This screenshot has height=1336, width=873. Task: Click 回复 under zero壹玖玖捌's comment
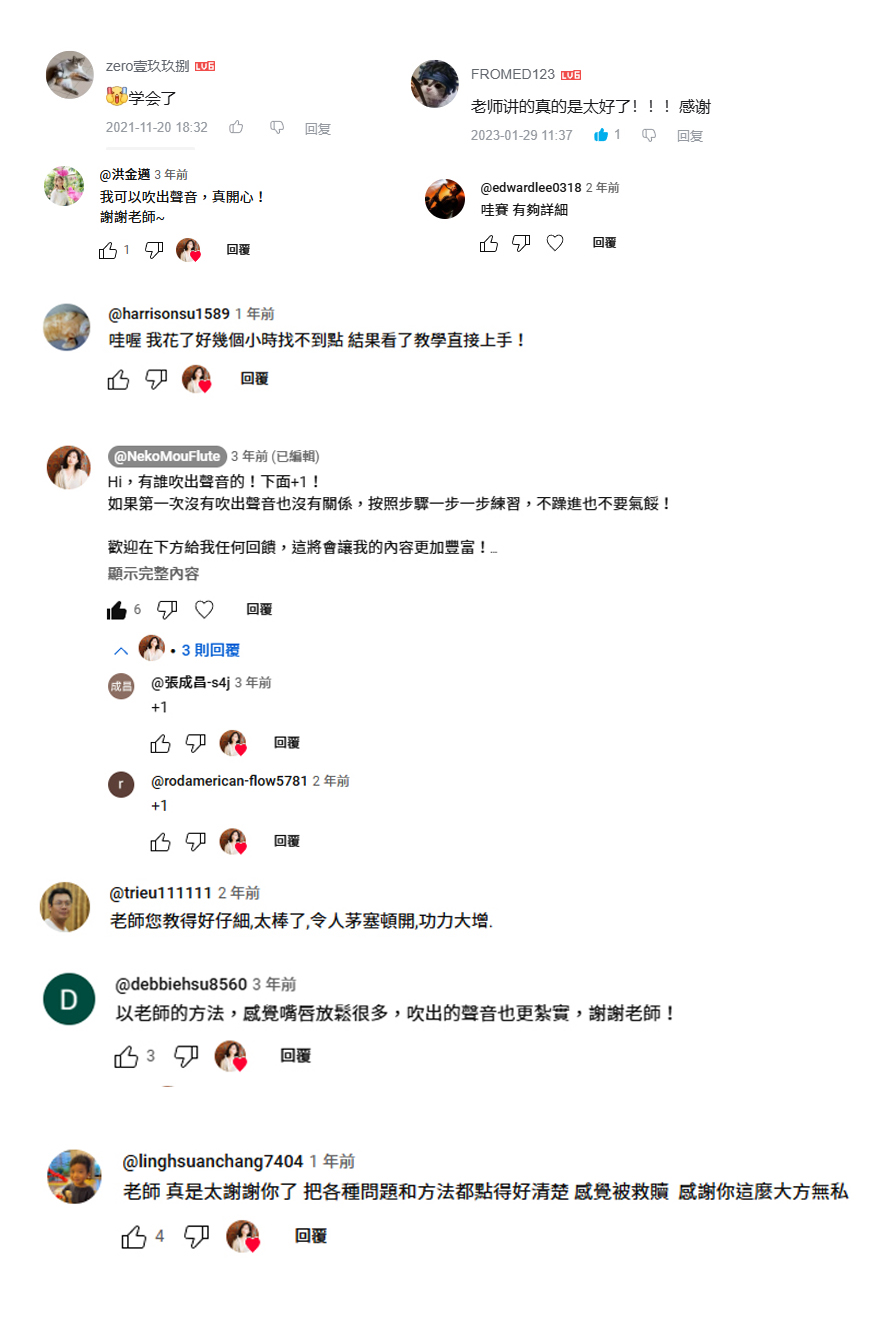[318, 129]
